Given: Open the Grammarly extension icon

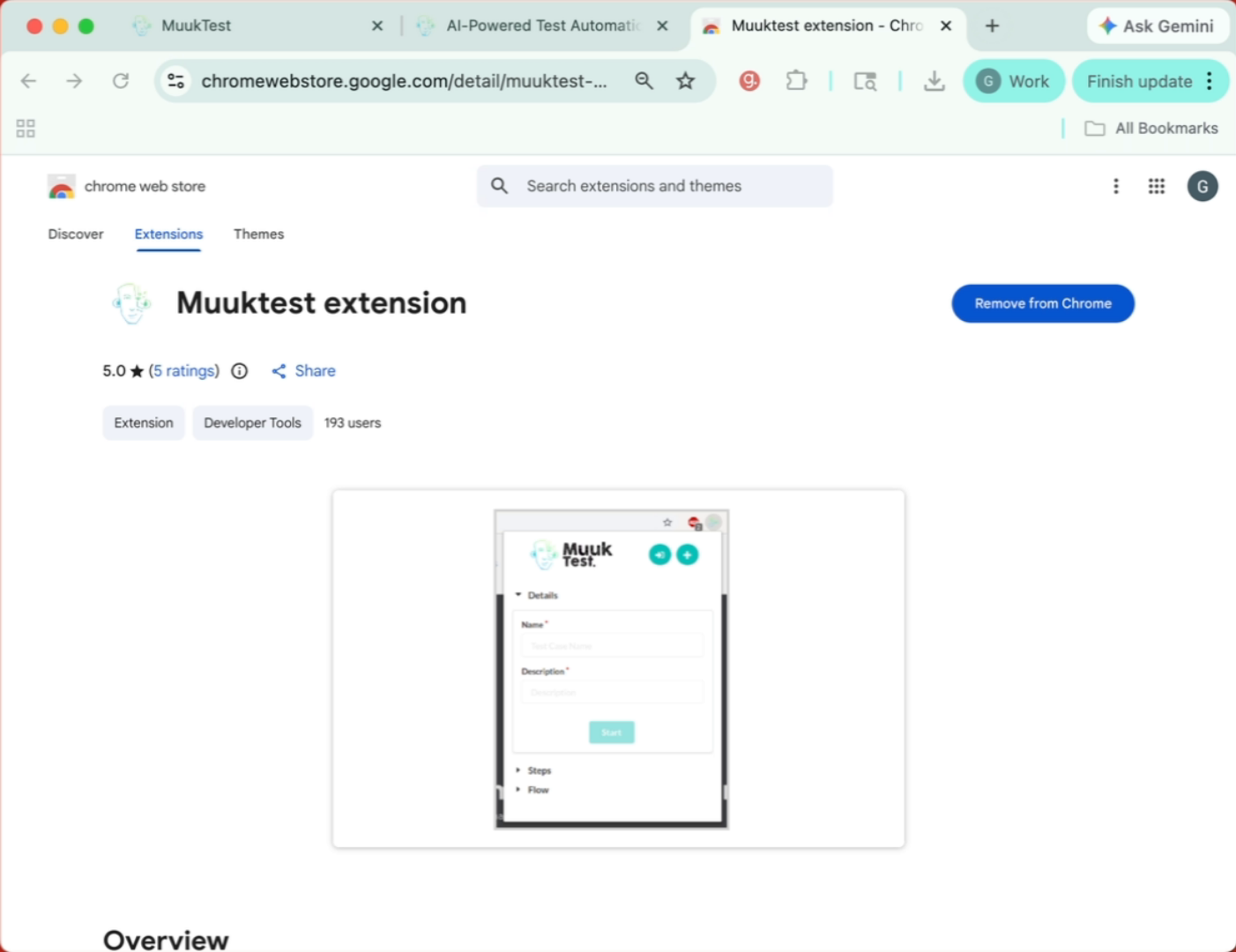Looking at the screenshot, I should 749,81.
